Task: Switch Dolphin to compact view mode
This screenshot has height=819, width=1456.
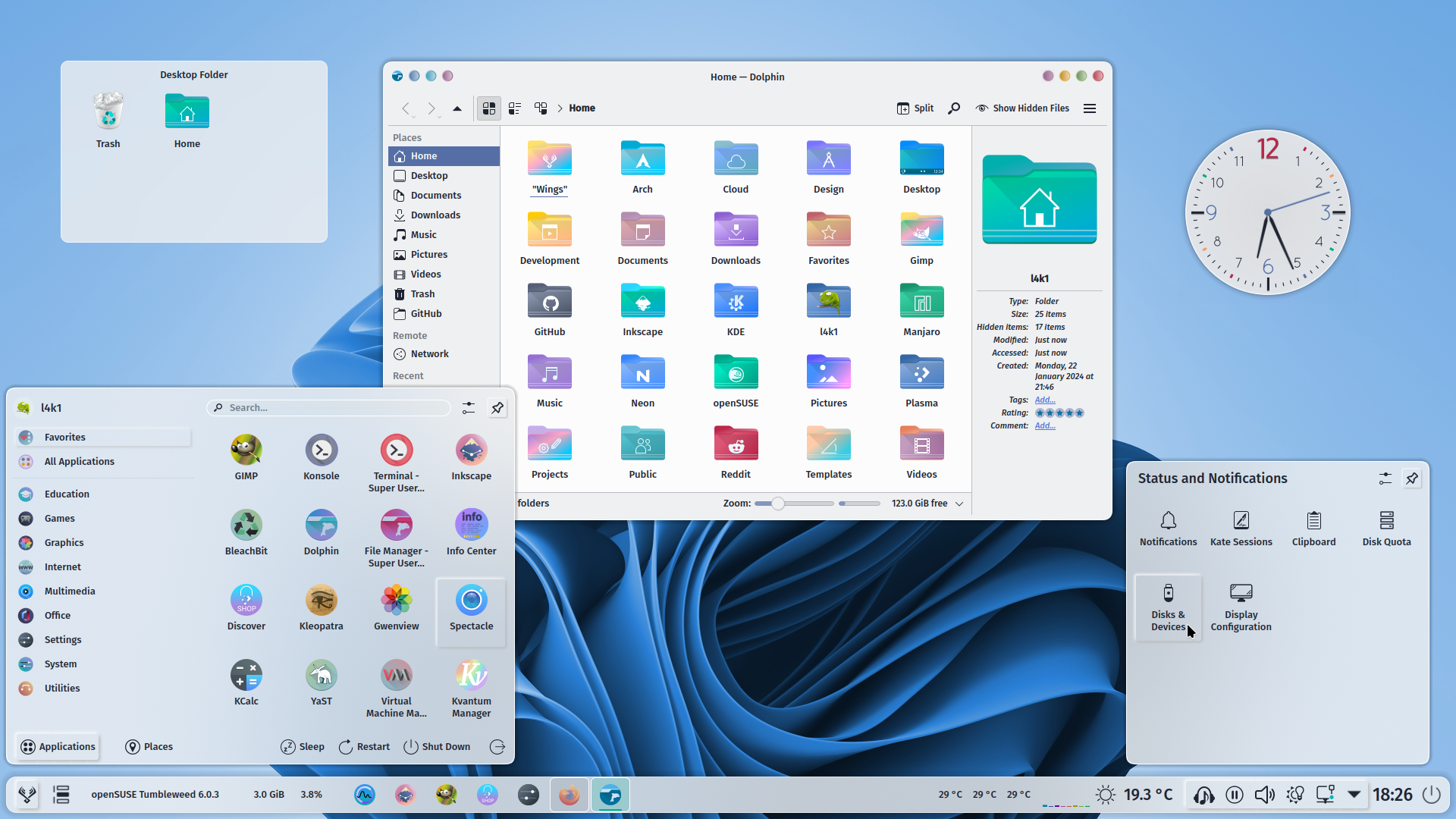Action: (515, 108)
